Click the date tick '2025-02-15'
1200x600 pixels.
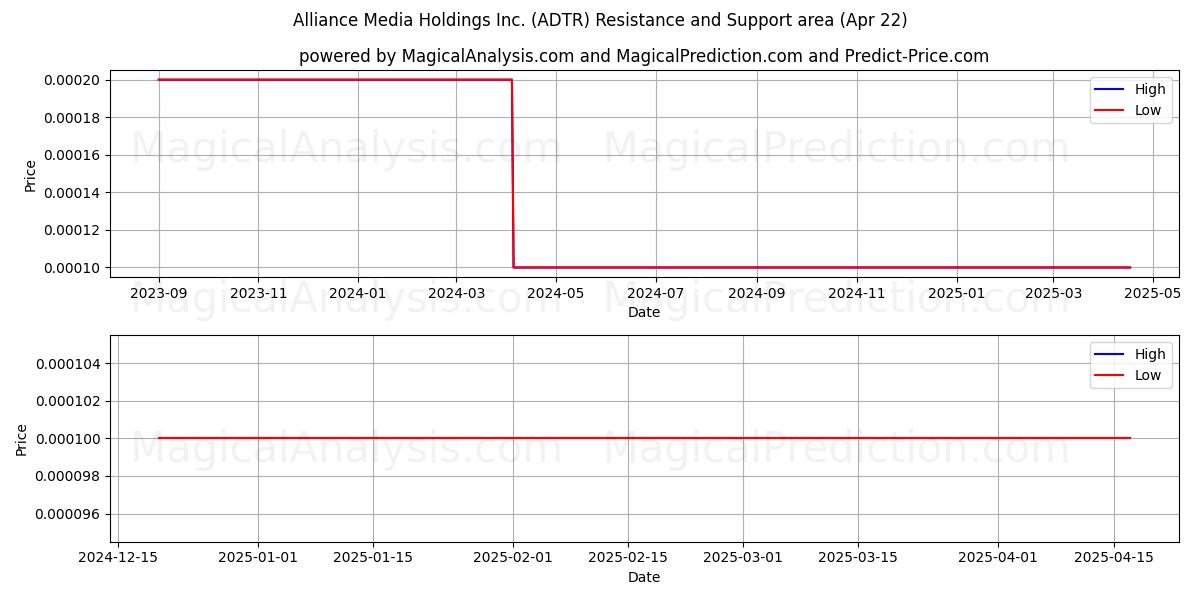coord(628,558)
